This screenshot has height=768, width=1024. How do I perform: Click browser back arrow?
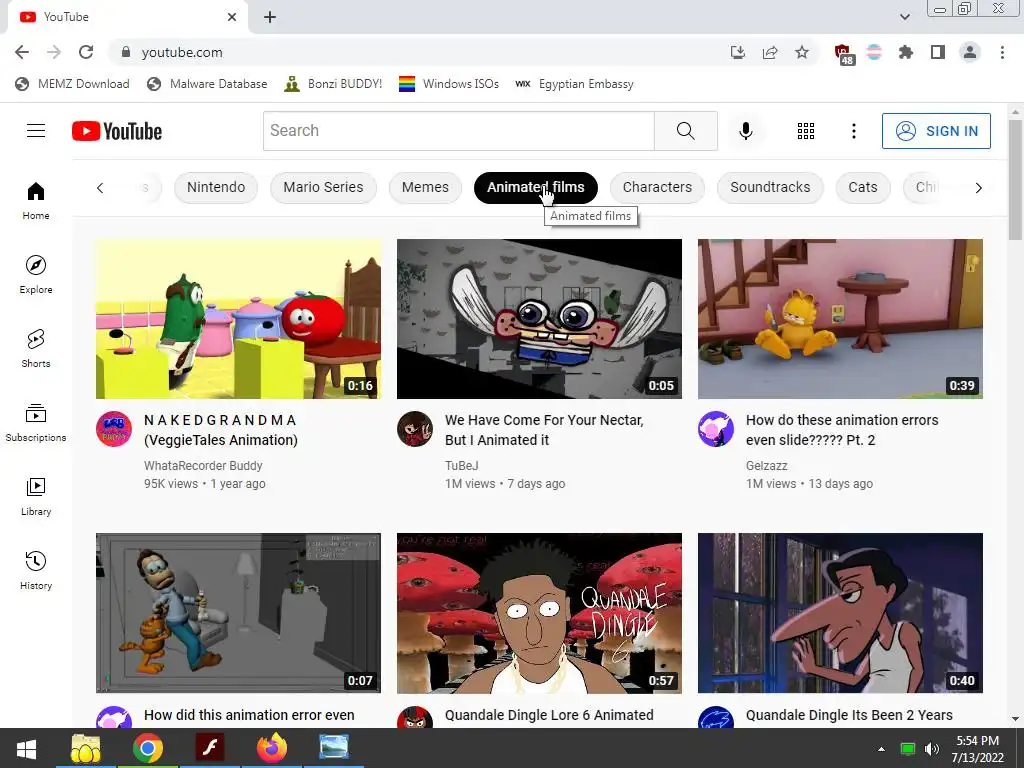[x=22, y=52]
